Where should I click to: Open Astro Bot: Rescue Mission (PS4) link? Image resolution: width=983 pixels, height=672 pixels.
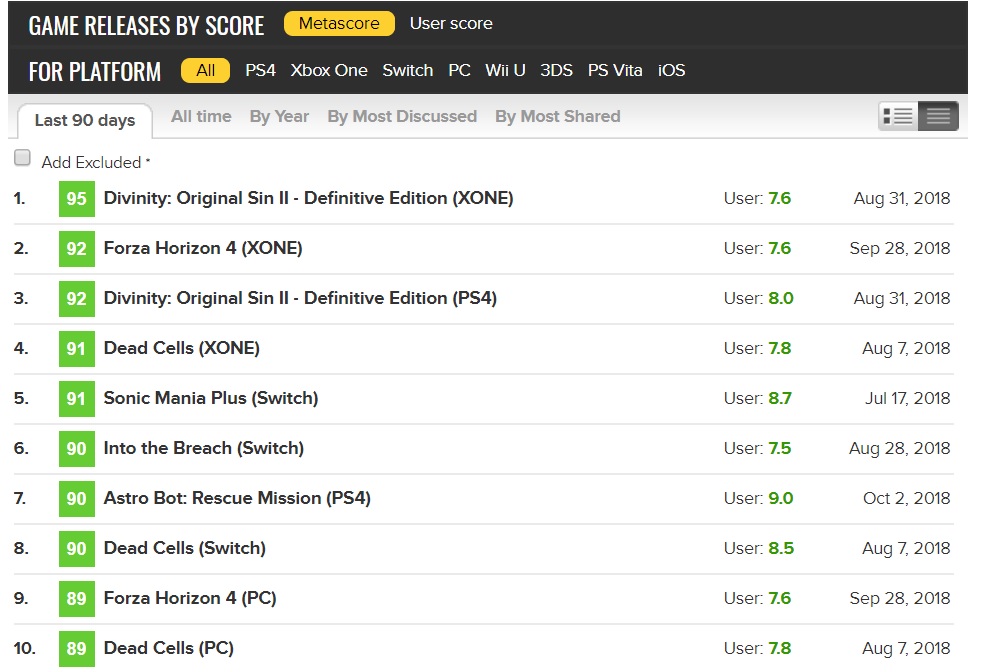(x=237, y=498)
